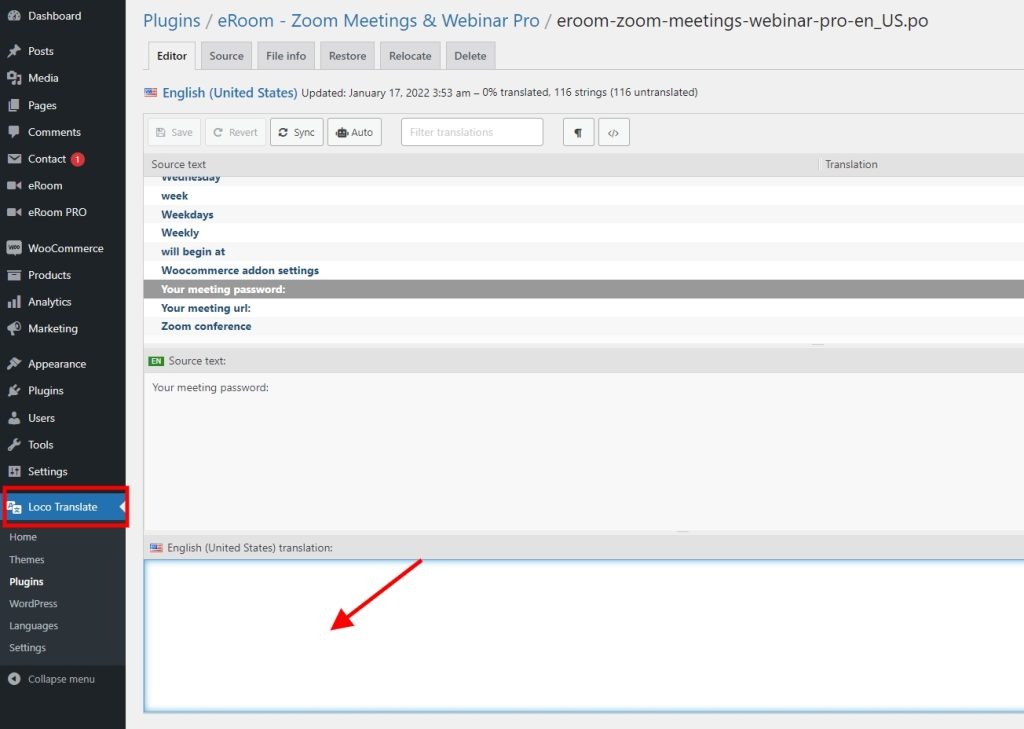Click the Revert button
The height and width of the screenshot is (729, 1024).
(235, 131)
